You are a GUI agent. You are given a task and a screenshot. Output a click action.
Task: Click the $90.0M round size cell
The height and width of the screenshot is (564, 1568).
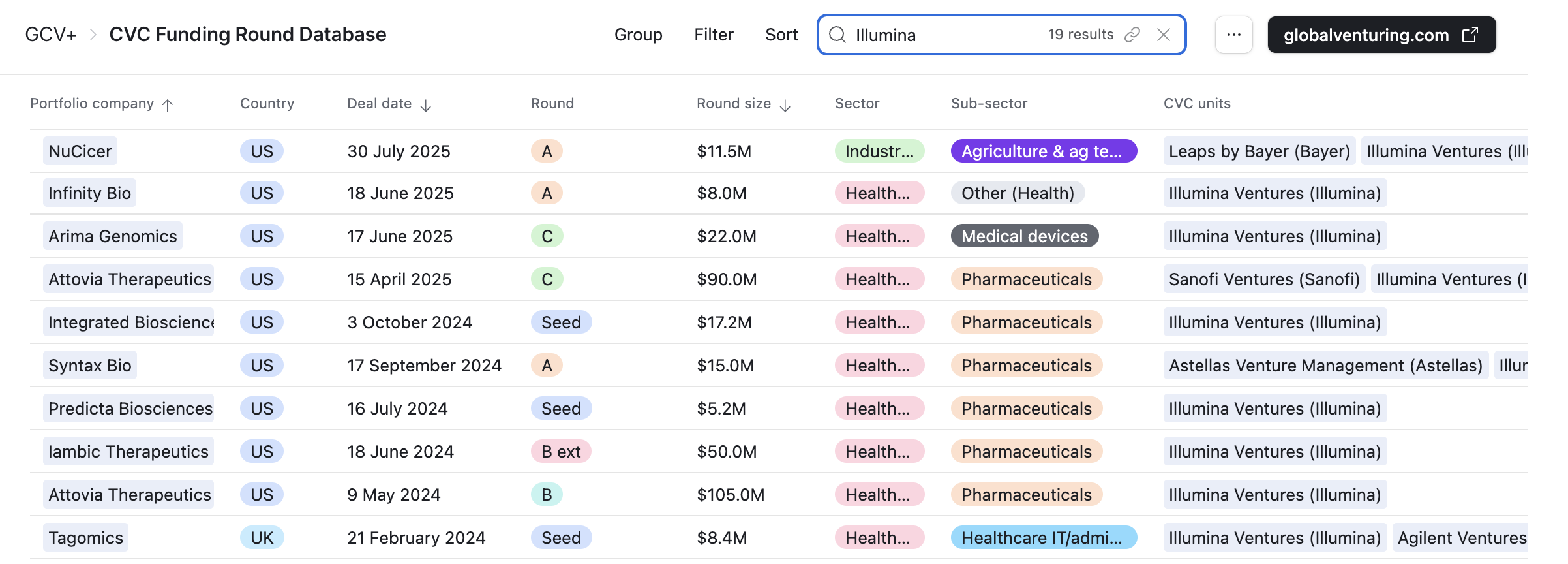(x=727, y=279)
